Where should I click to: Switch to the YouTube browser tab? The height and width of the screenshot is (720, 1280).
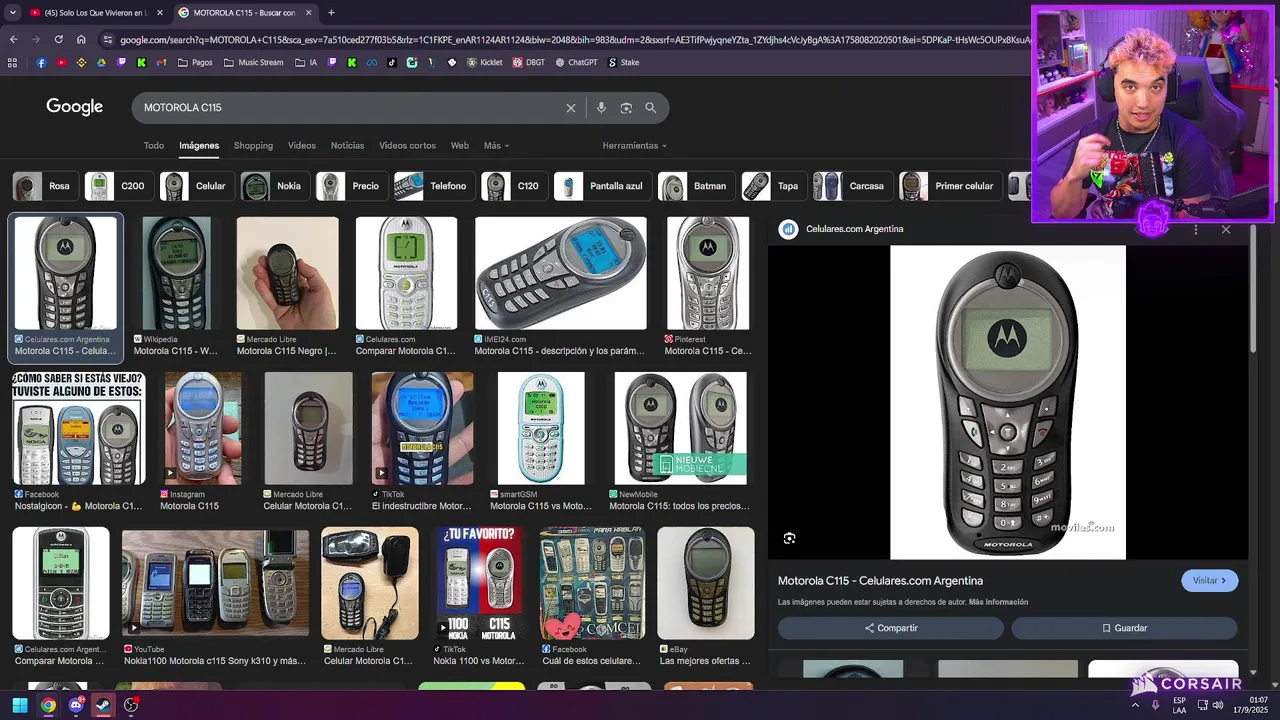click(x=96, y=13)
